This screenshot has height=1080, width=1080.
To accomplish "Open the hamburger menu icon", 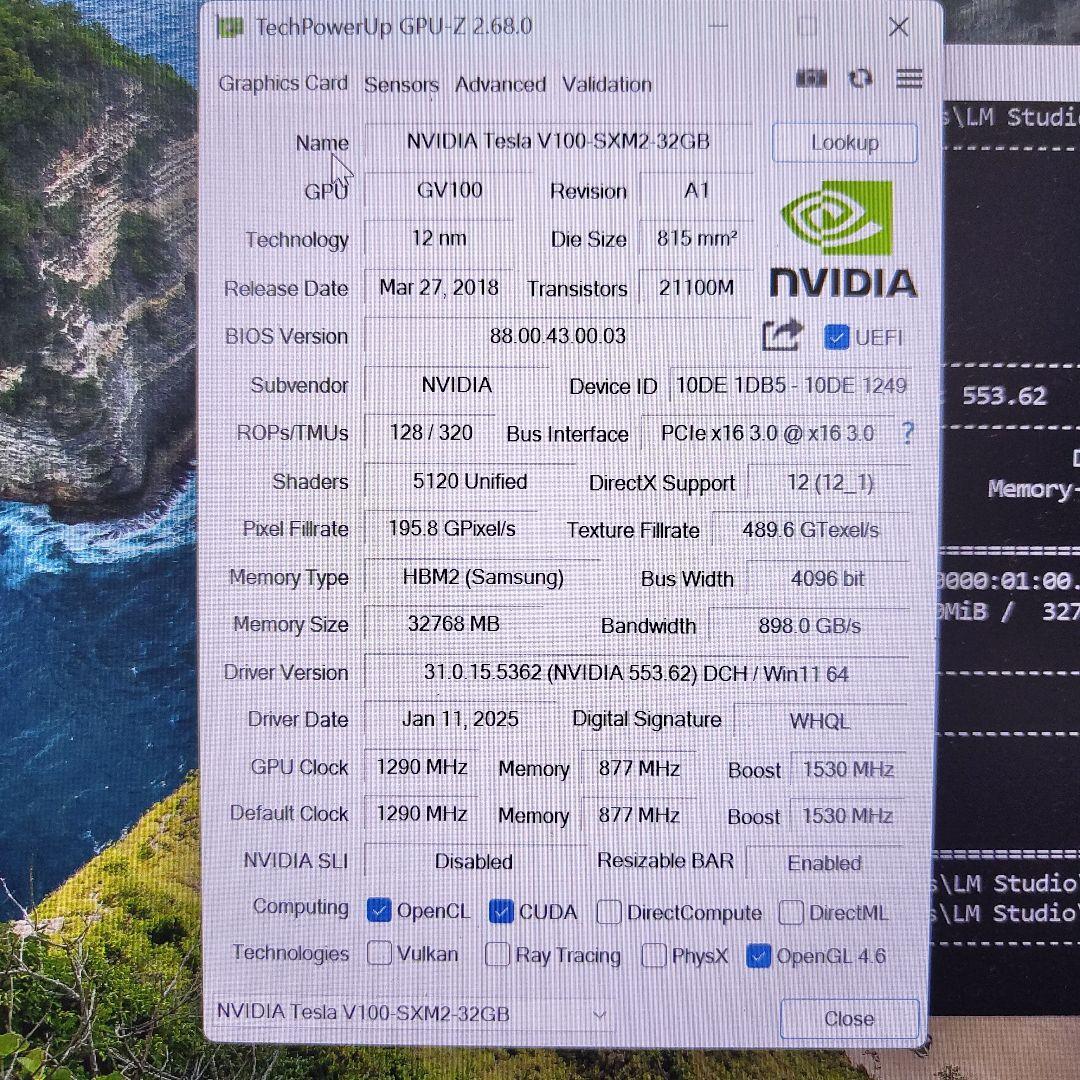I will coord(908,78).
